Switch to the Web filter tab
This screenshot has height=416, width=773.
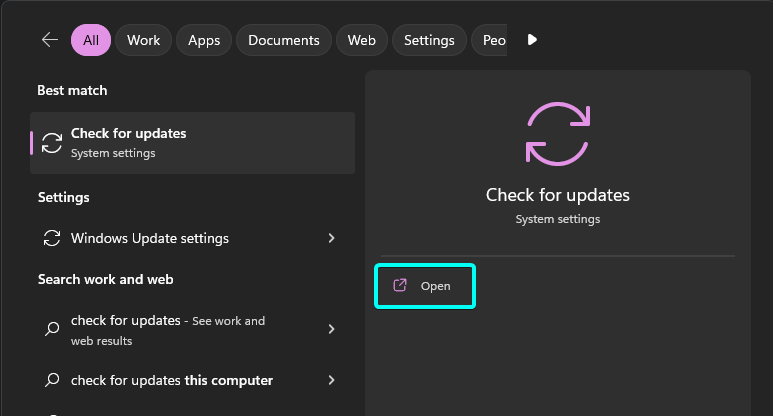[x=361, y=40]
